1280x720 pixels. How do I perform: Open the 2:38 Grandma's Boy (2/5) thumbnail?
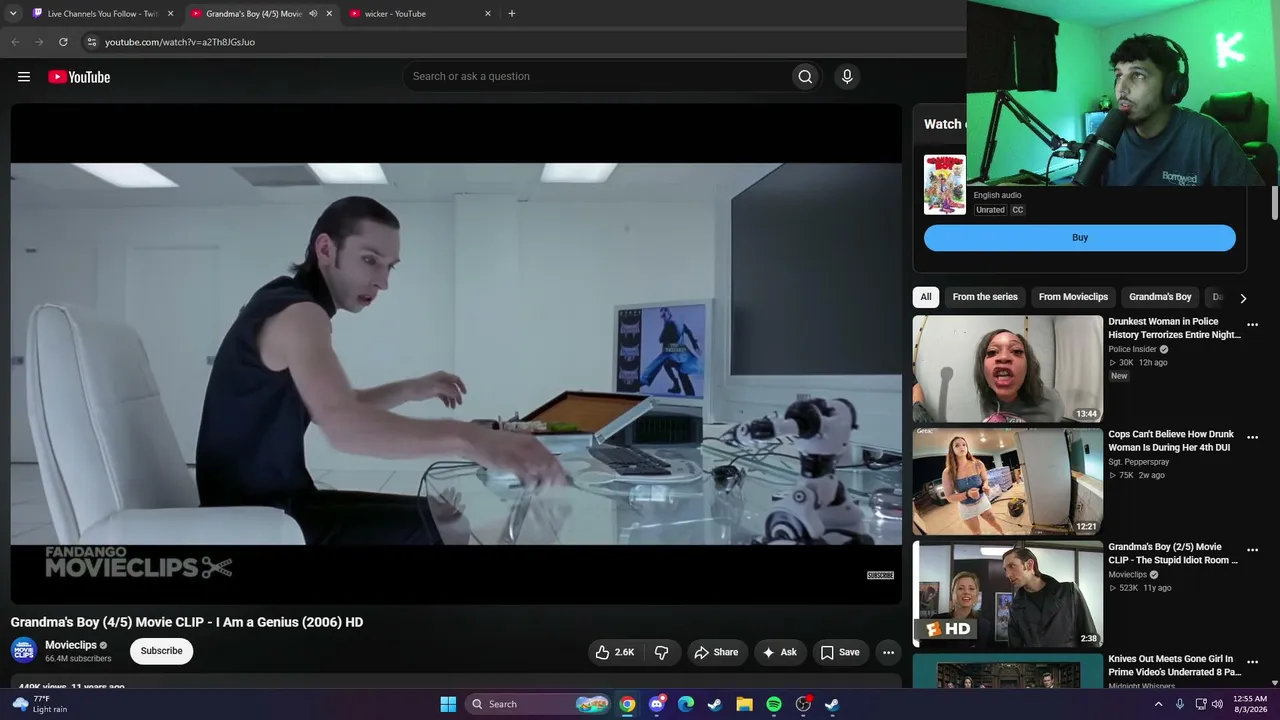coord(1008,594)
